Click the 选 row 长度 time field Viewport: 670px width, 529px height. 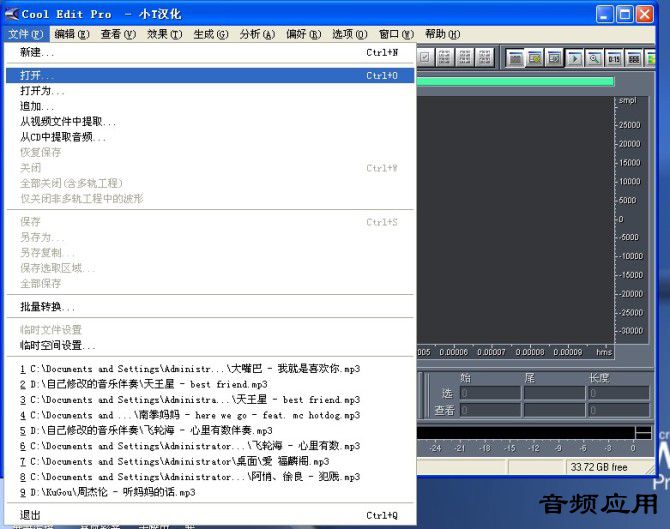coord(619,393)
